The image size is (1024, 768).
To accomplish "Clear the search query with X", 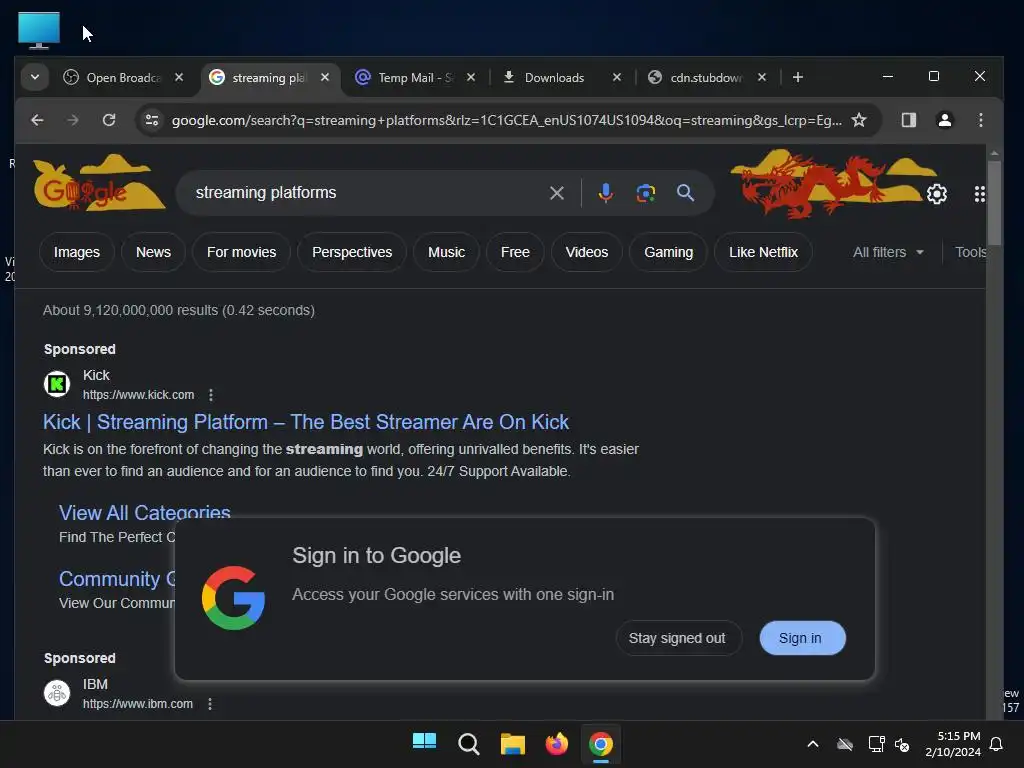I will (556, 193).
